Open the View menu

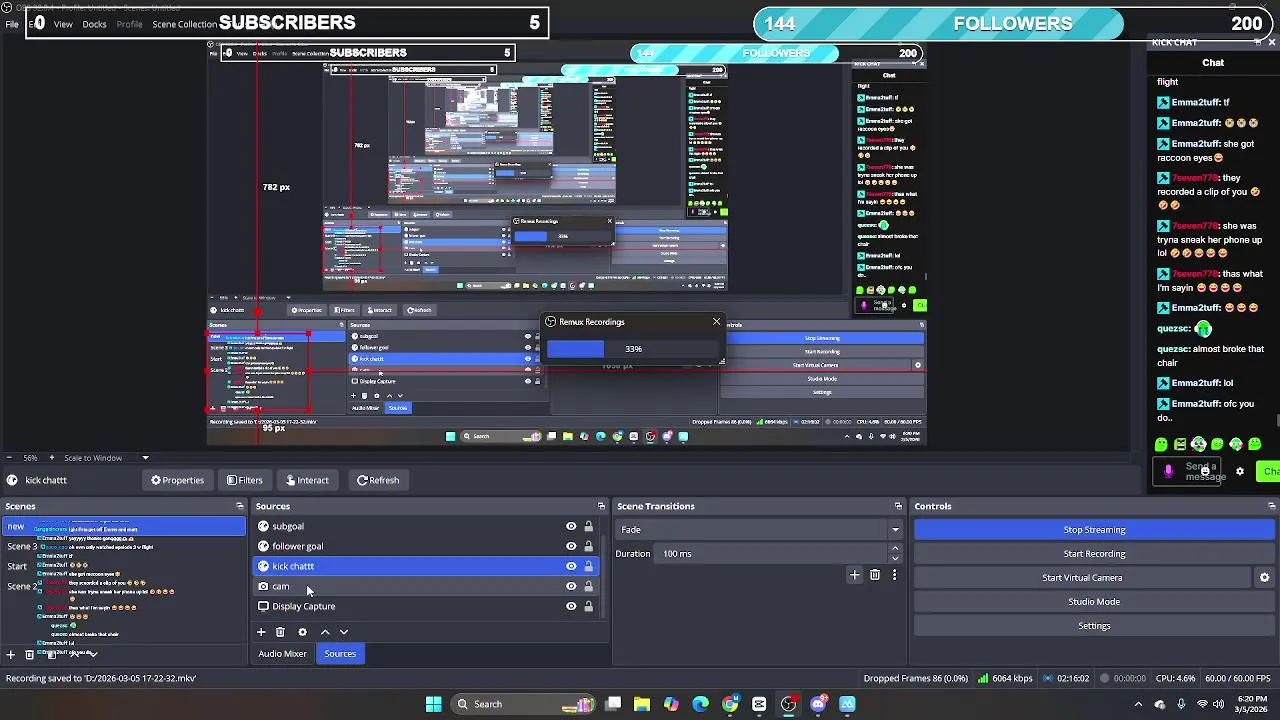point(63,24)
